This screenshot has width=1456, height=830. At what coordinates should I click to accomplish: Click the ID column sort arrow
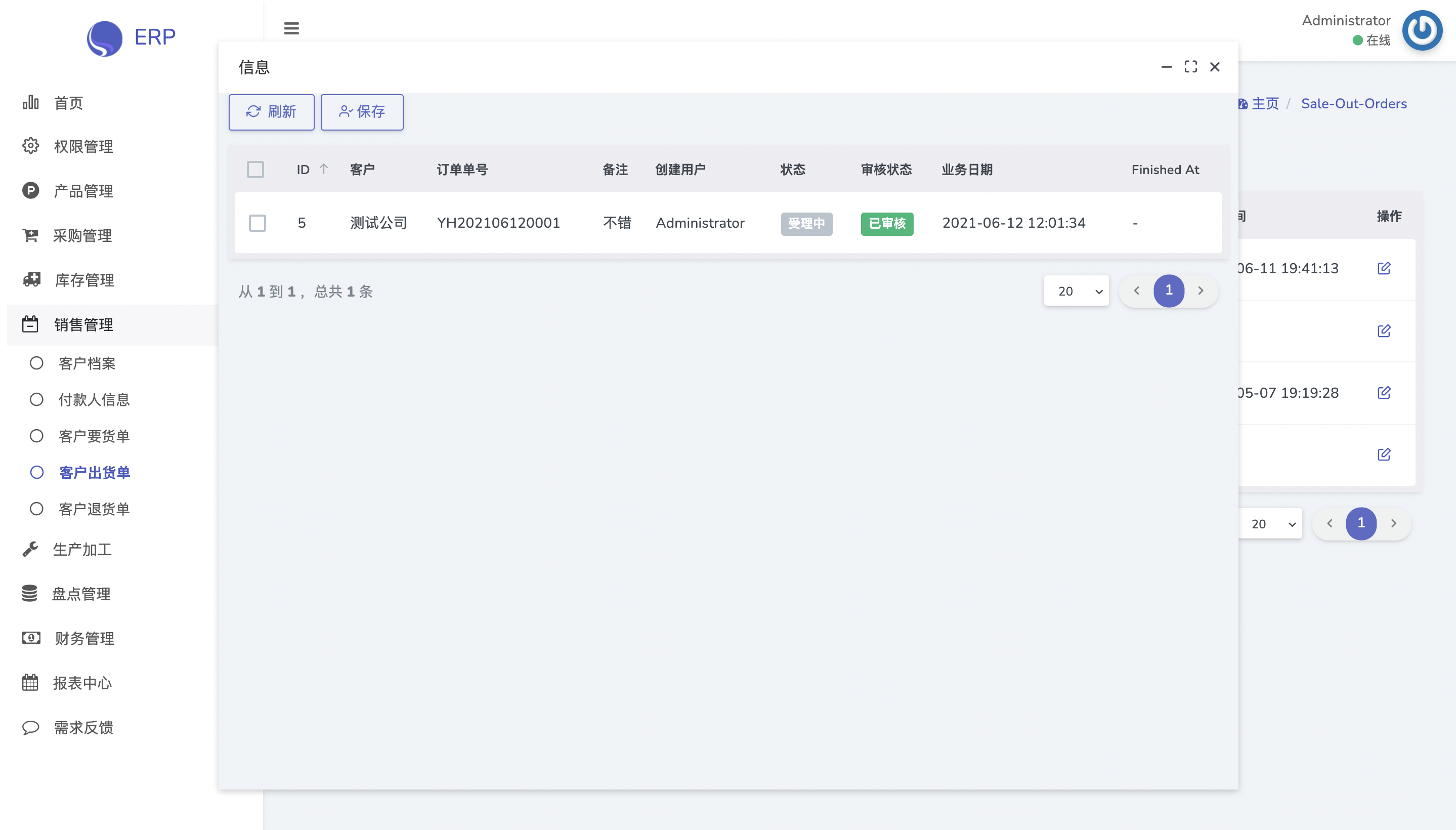[x=324, y=169]
